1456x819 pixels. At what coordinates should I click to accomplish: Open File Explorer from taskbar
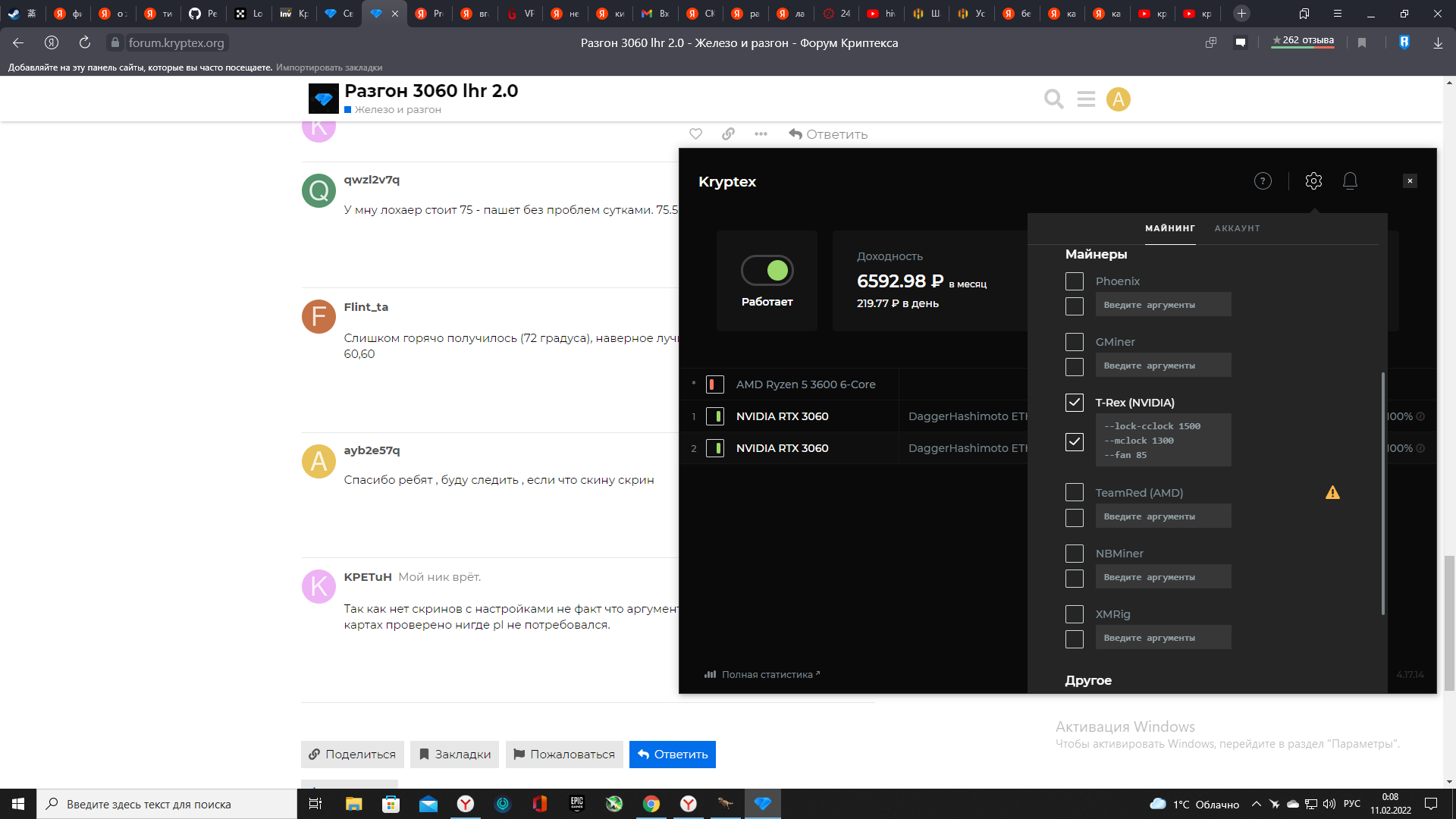coord(353,804)
